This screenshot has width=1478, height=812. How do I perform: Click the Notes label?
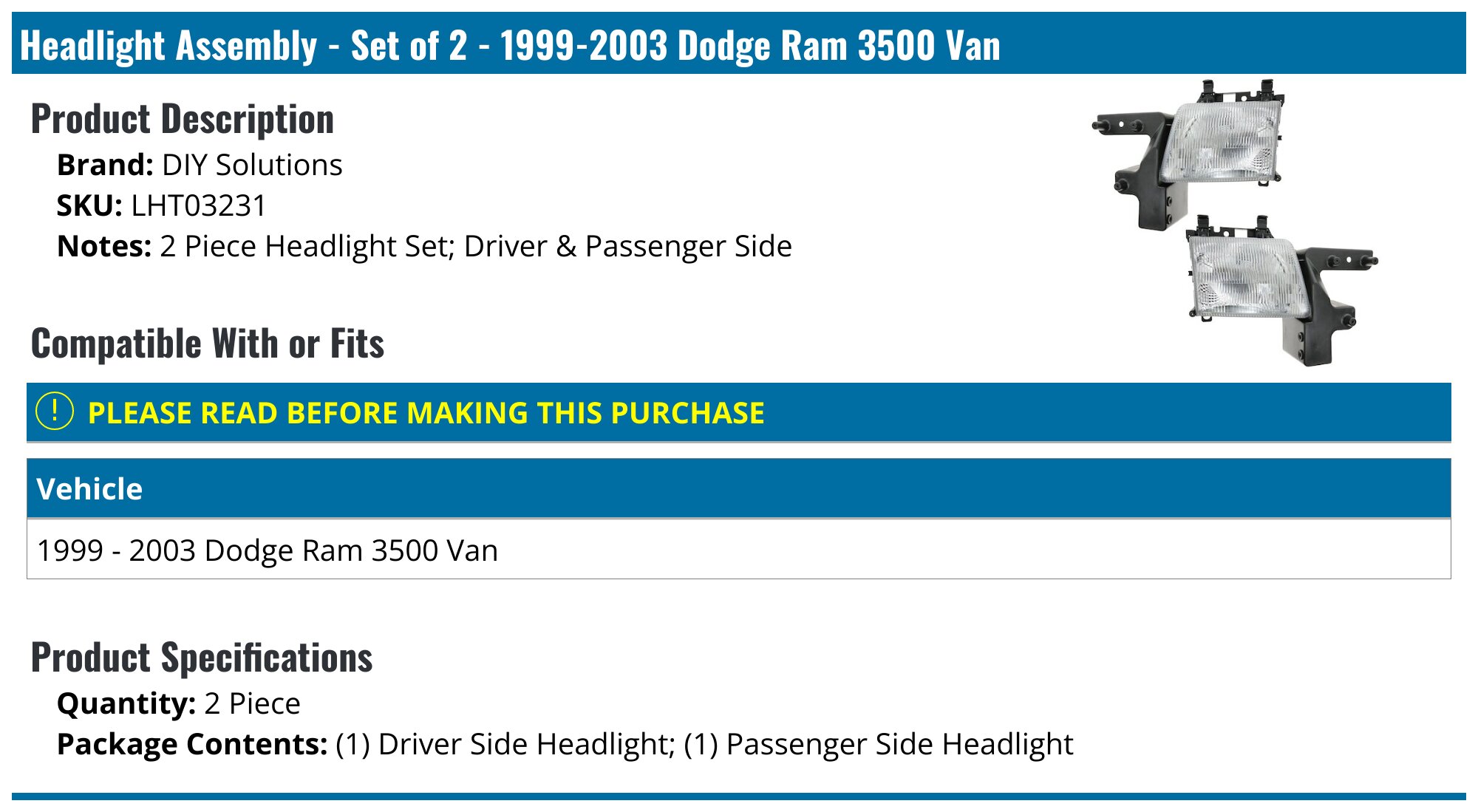104,246
